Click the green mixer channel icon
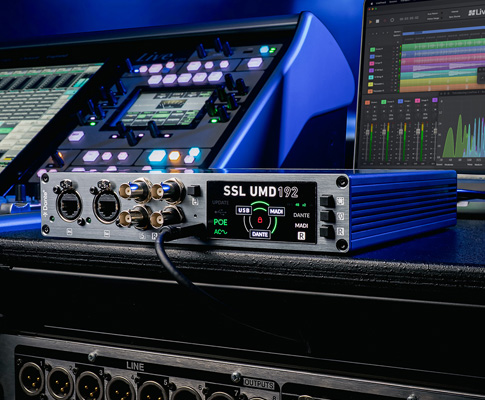Viewport: 485px width, 400px height. (384, 102)
